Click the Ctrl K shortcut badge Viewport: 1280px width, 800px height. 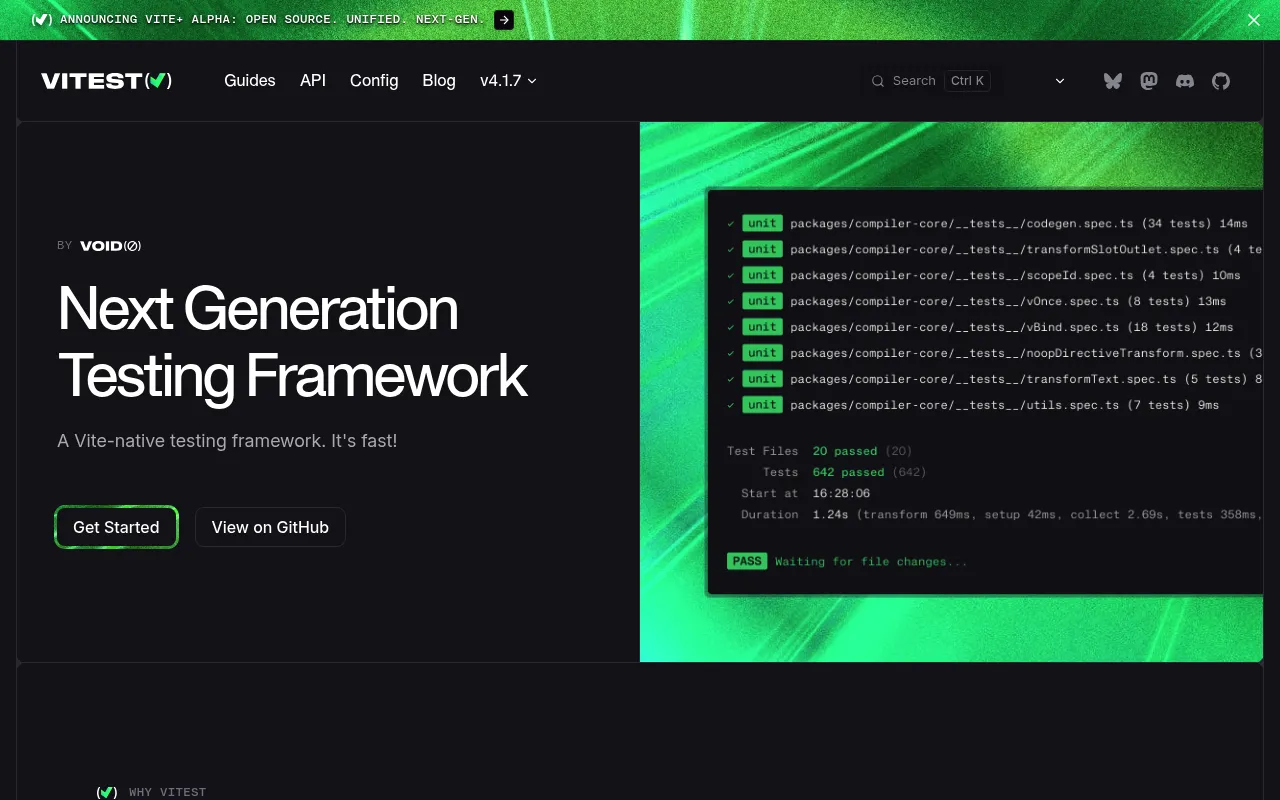(x=967, y=81)
